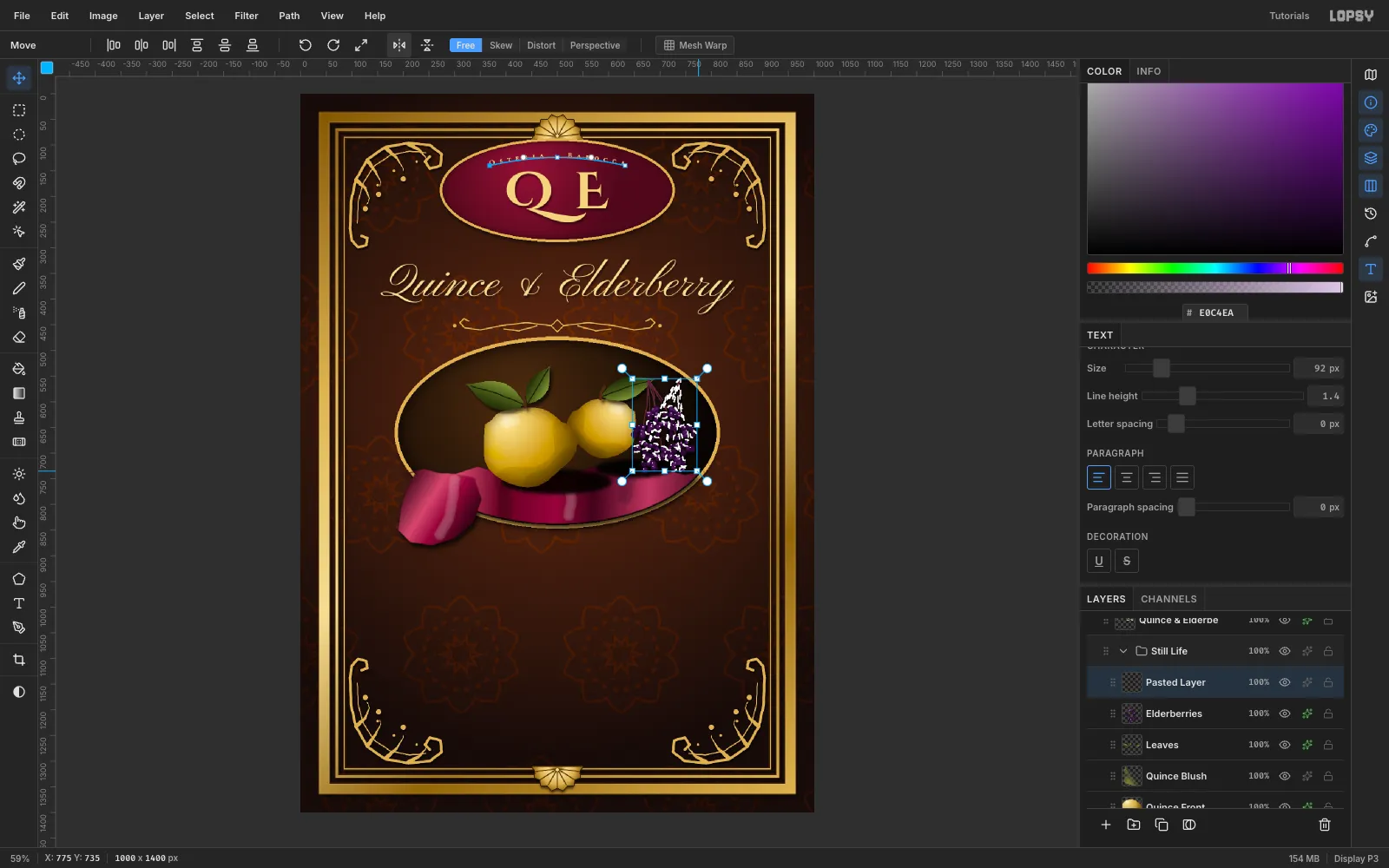
Task: Click the flip horizontal icon
Action: click(399, 45)
